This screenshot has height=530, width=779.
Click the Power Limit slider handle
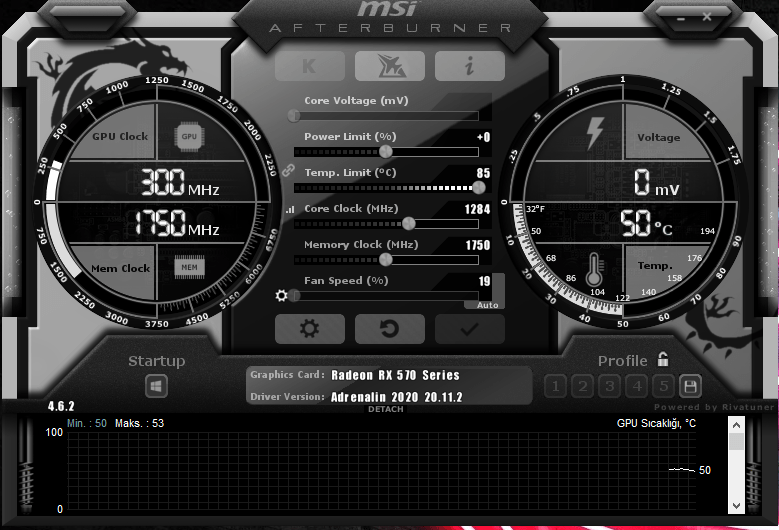click(x=386, y=151)
